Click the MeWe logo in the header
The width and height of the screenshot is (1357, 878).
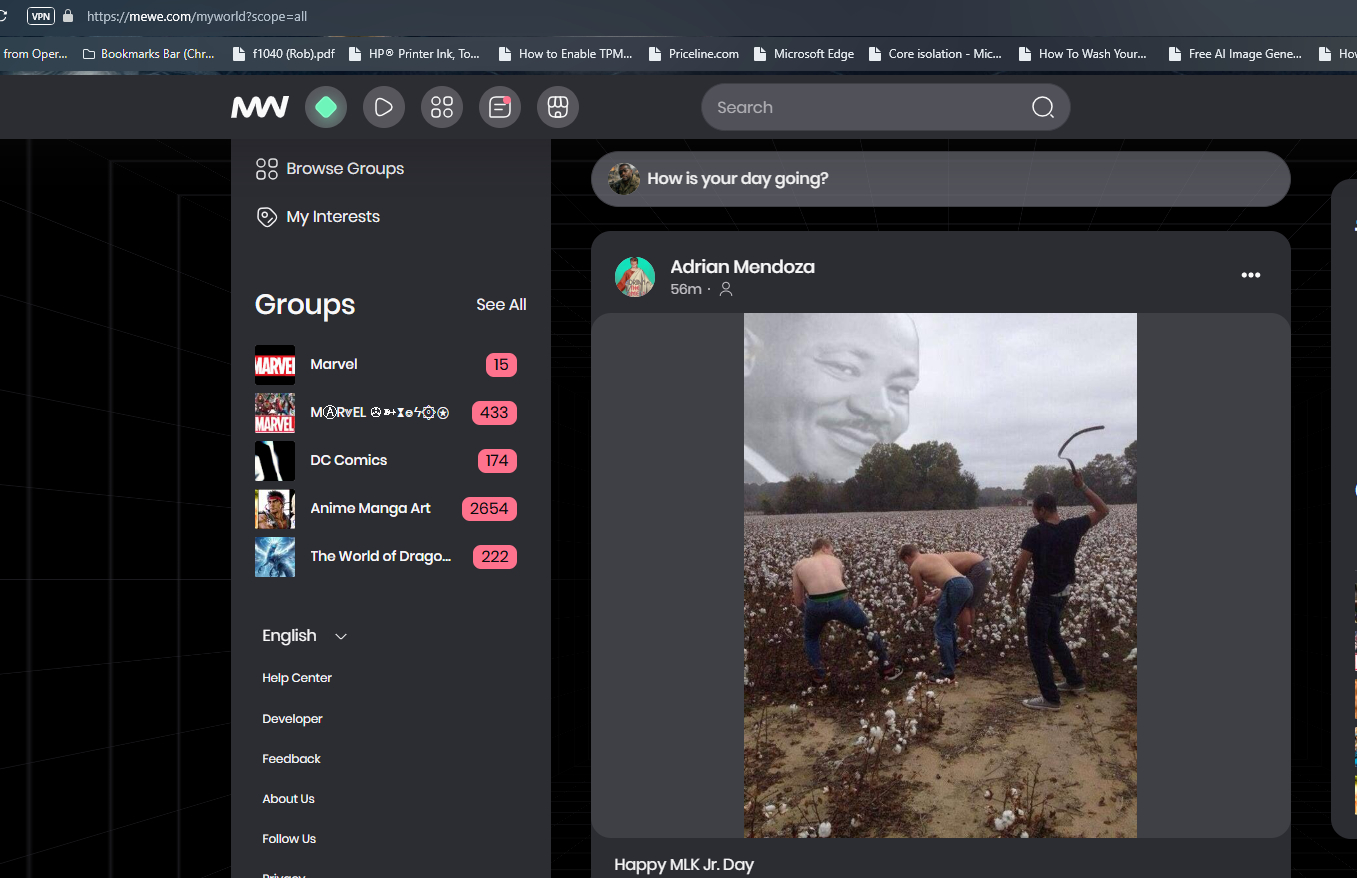[x=260, y=107]
